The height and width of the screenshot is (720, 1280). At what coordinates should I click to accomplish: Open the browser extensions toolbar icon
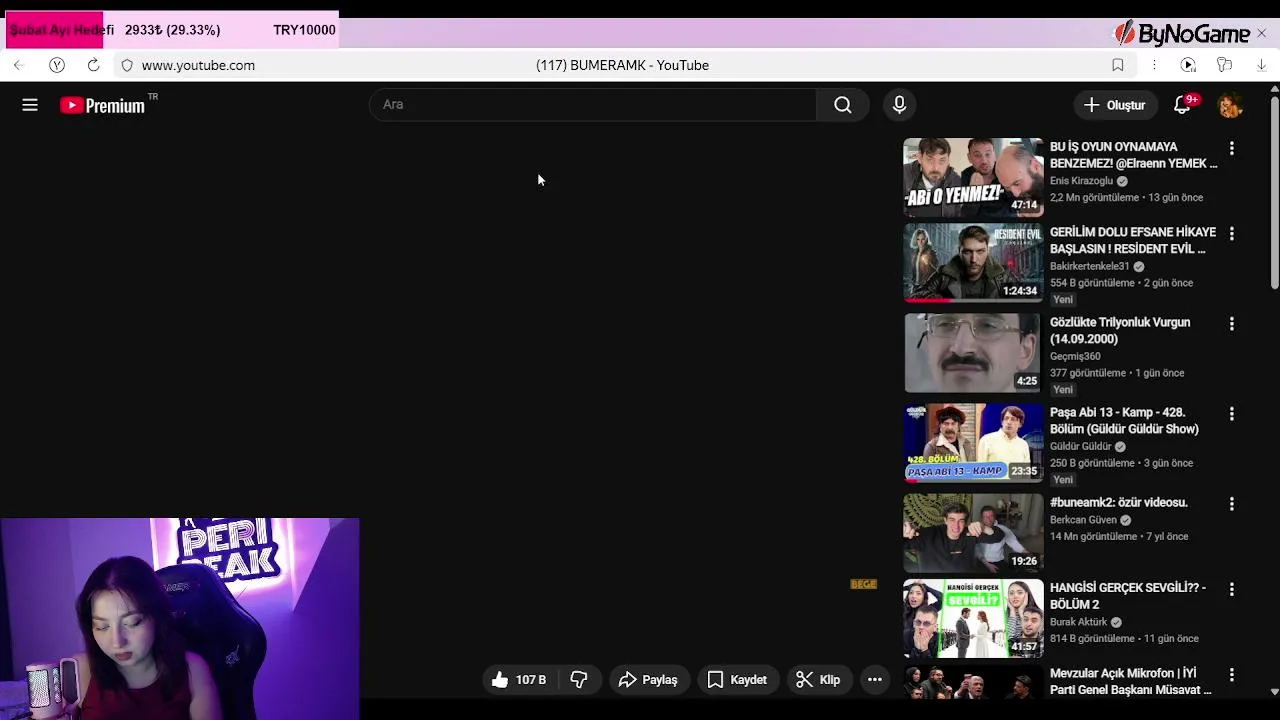coord(1225,65)
